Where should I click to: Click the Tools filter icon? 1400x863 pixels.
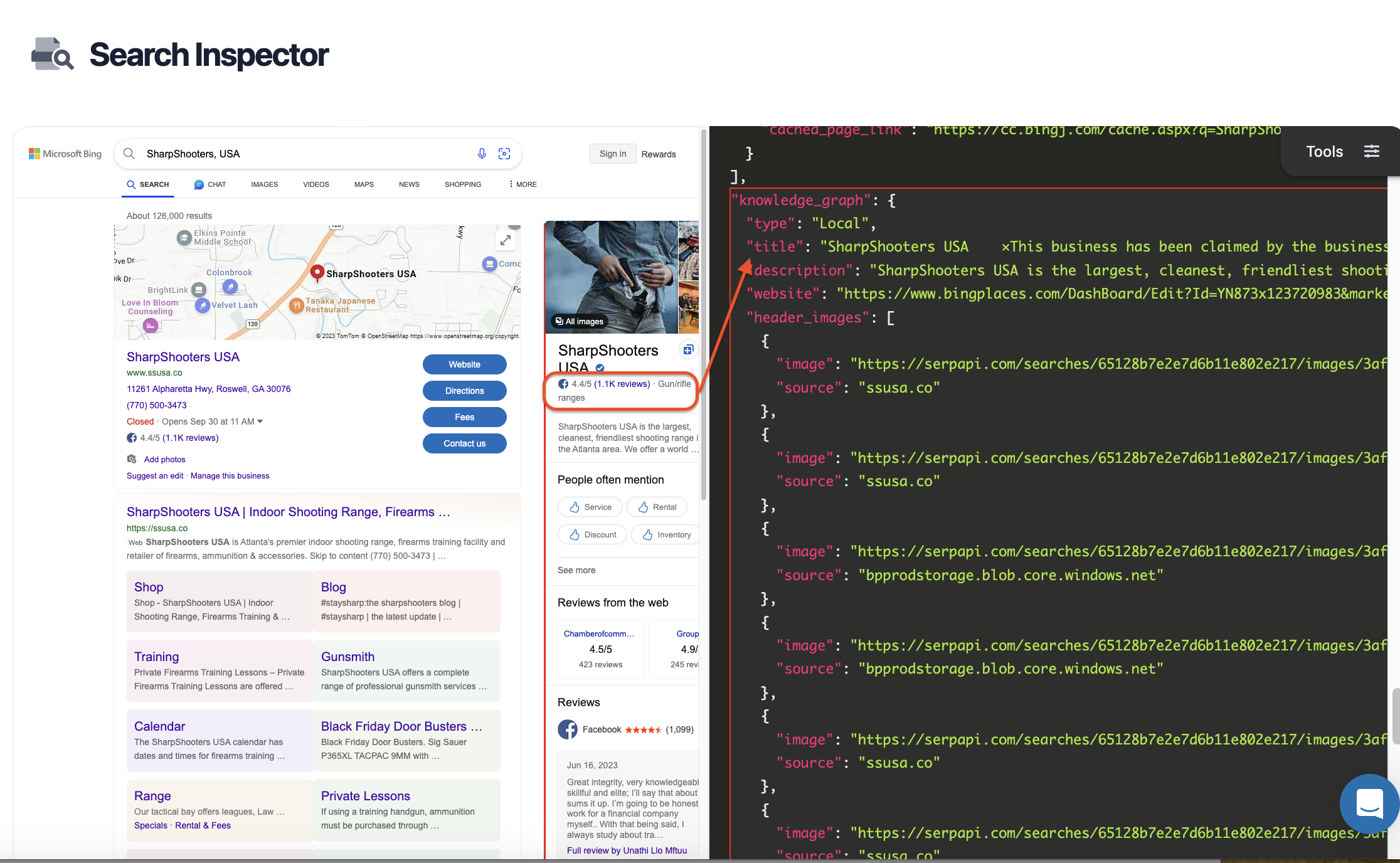(1372, 151)
